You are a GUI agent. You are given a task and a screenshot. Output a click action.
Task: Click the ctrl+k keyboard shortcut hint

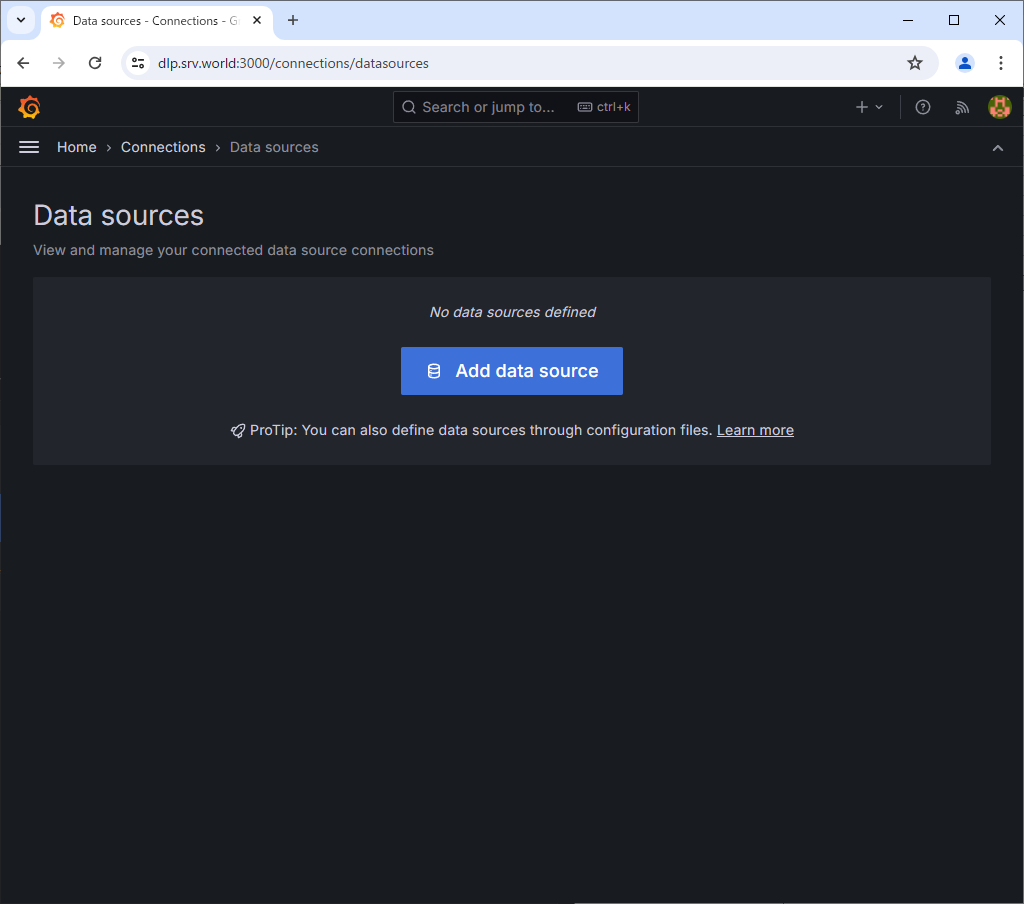click(604, 107)
